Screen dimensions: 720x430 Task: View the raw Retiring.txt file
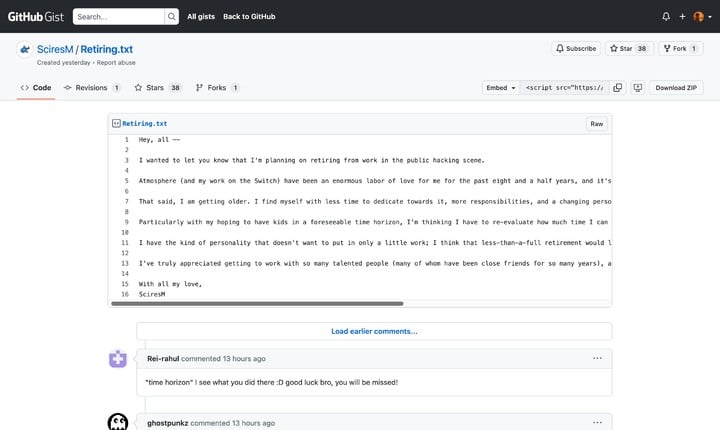click(596, 124)
